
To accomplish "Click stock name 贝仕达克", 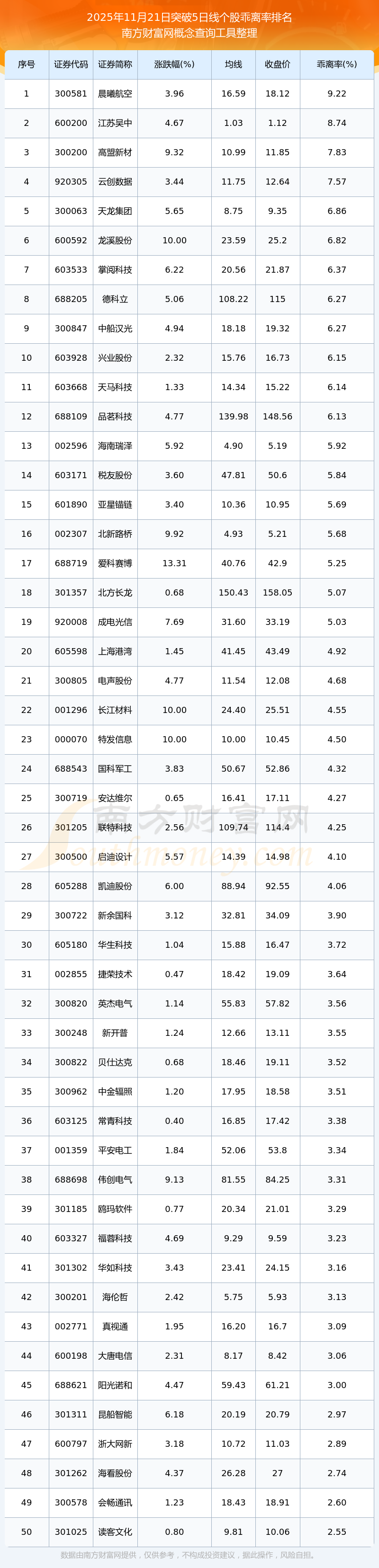I will (115, 1063).
